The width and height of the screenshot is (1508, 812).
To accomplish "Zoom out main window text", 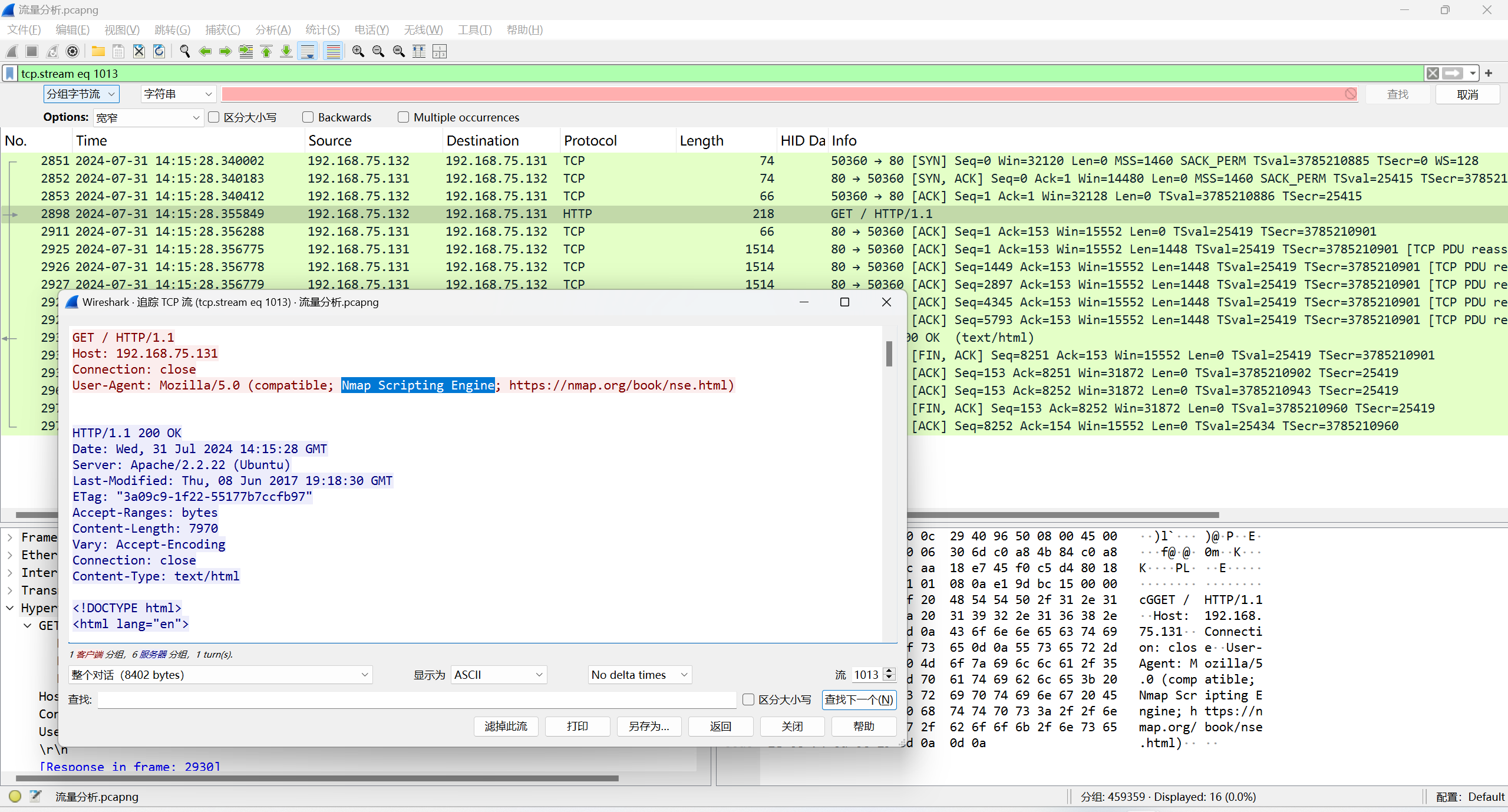I will coord(378,52).
